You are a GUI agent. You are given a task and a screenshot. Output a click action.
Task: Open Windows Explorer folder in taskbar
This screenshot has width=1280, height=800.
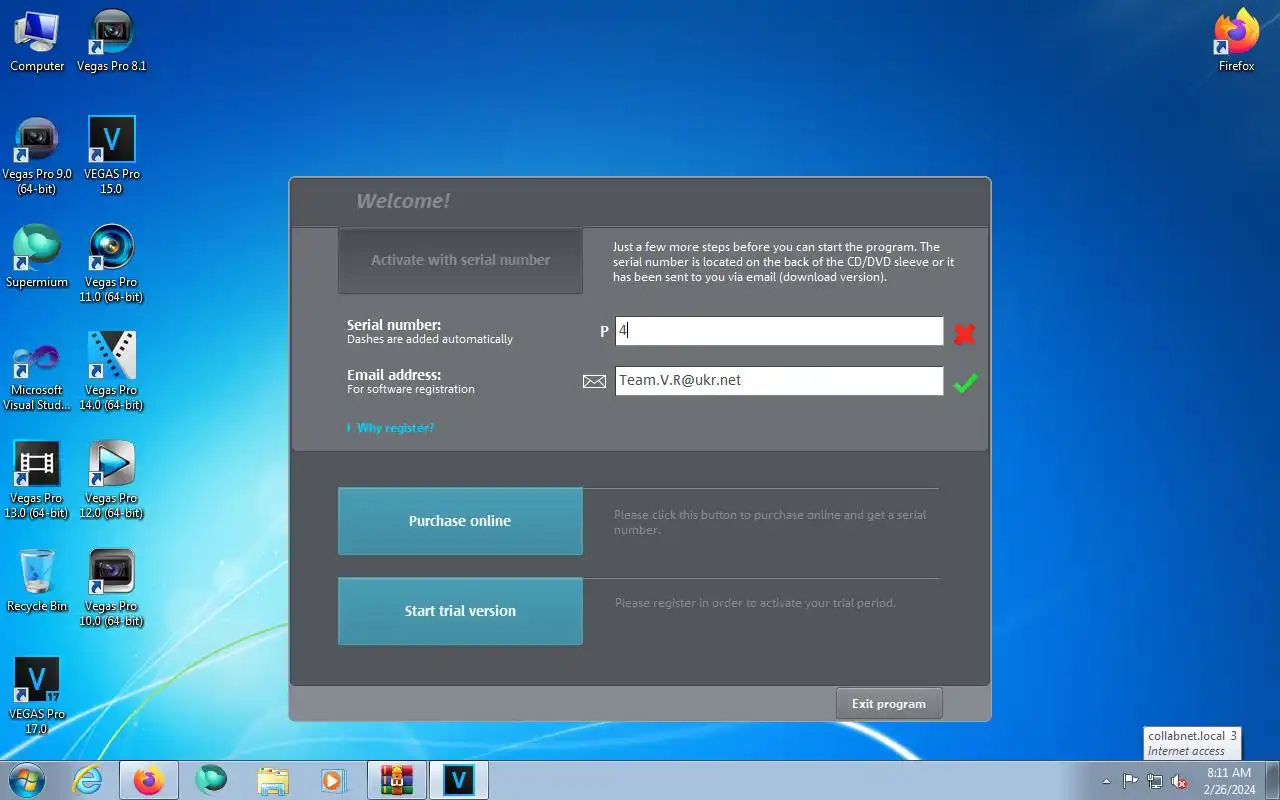272,780
